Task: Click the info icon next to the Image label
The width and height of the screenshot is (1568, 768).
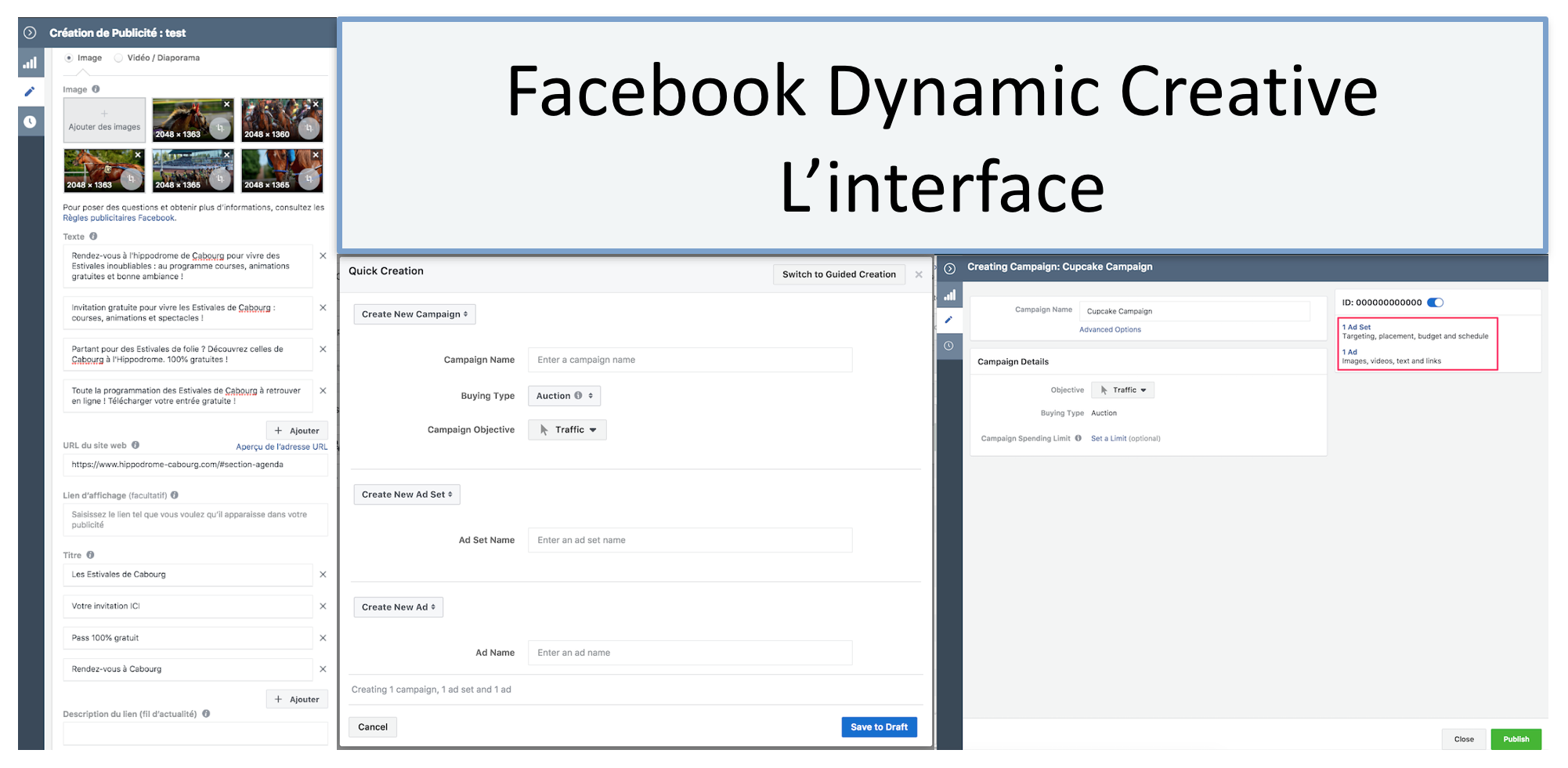Action: click(x=96, y=89)
